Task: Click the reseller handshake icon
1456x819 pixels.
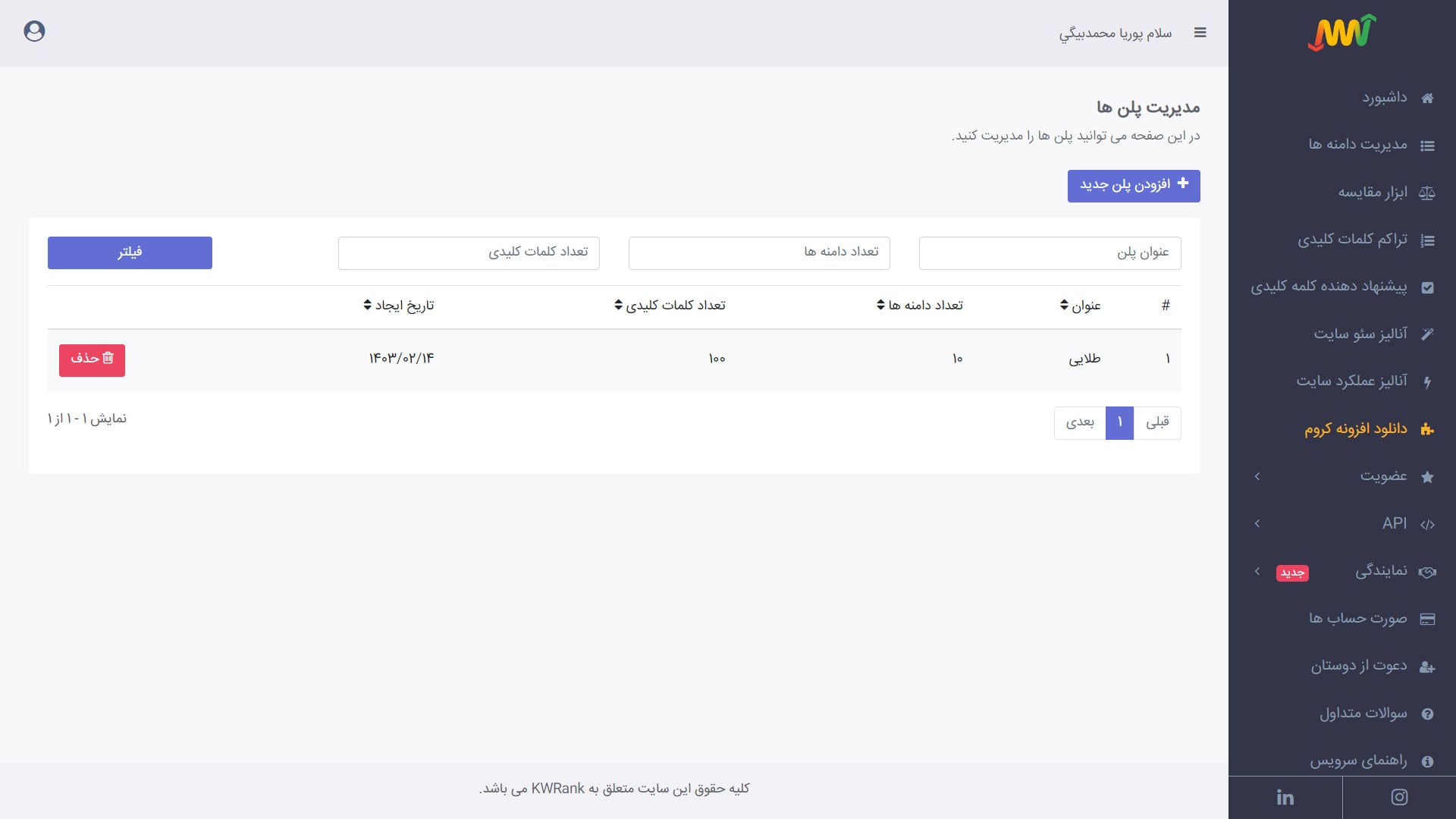Action: (x=1427, y=572)
